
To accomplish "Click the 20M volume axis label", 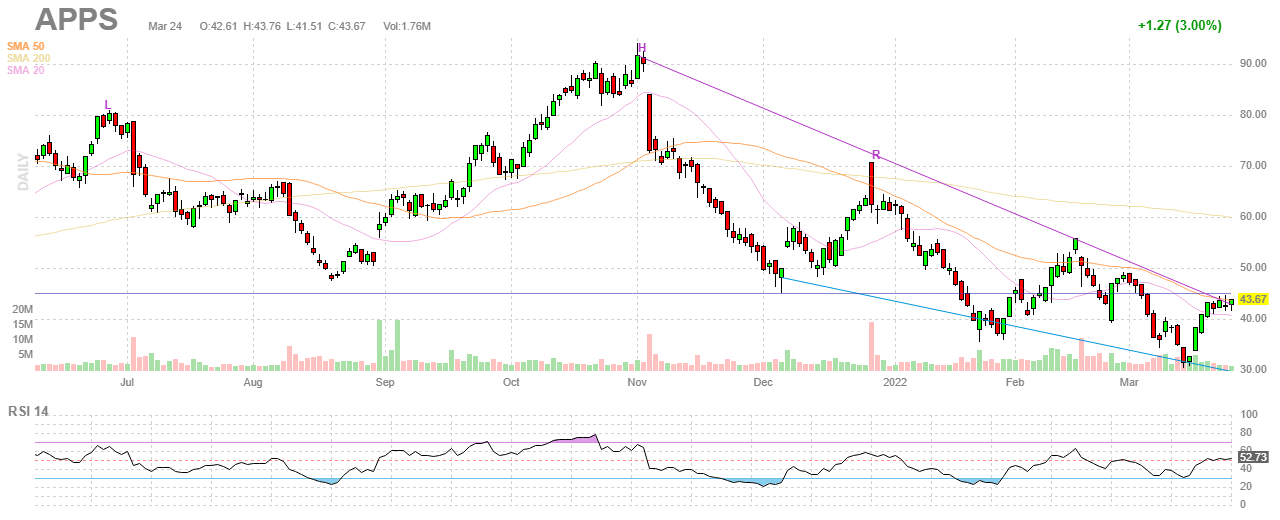I will pyautogui.click(x=22, y=311).
